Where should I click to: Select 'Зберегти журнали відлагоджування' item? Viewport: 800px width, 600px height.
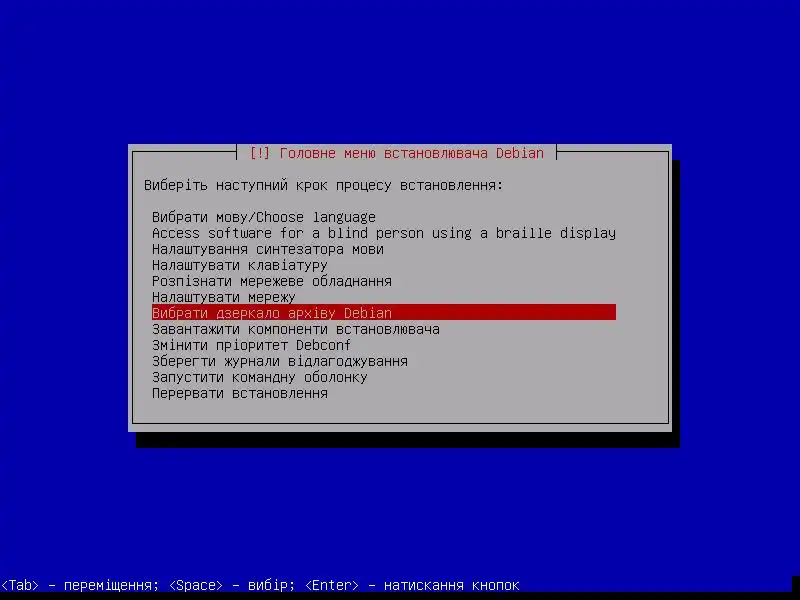384,361
